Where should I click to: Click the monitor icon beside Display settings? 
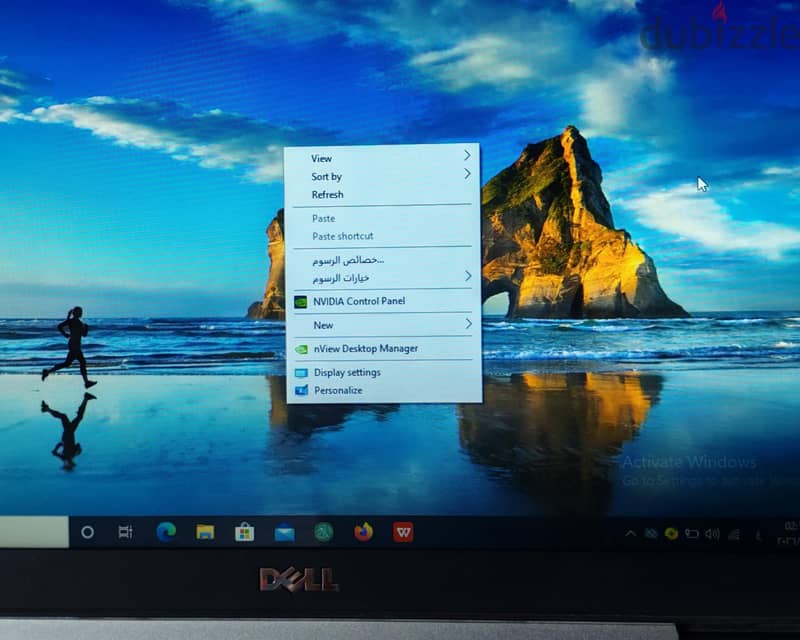[302, 373]
